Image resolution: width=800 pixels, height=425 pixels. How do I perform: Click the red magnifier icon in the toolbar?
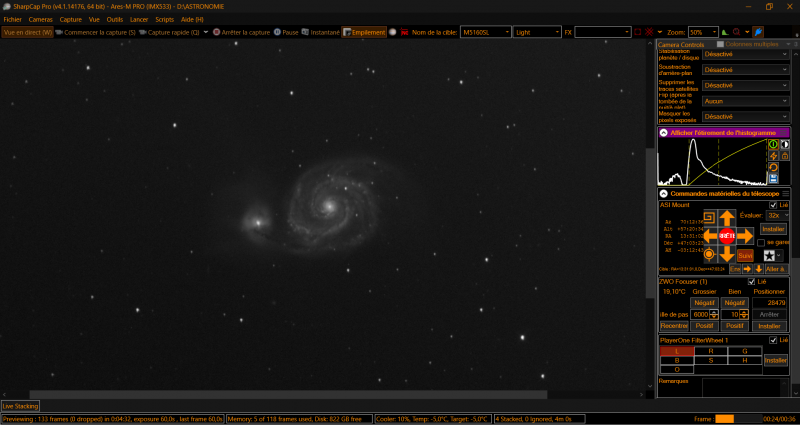[736, 32]
